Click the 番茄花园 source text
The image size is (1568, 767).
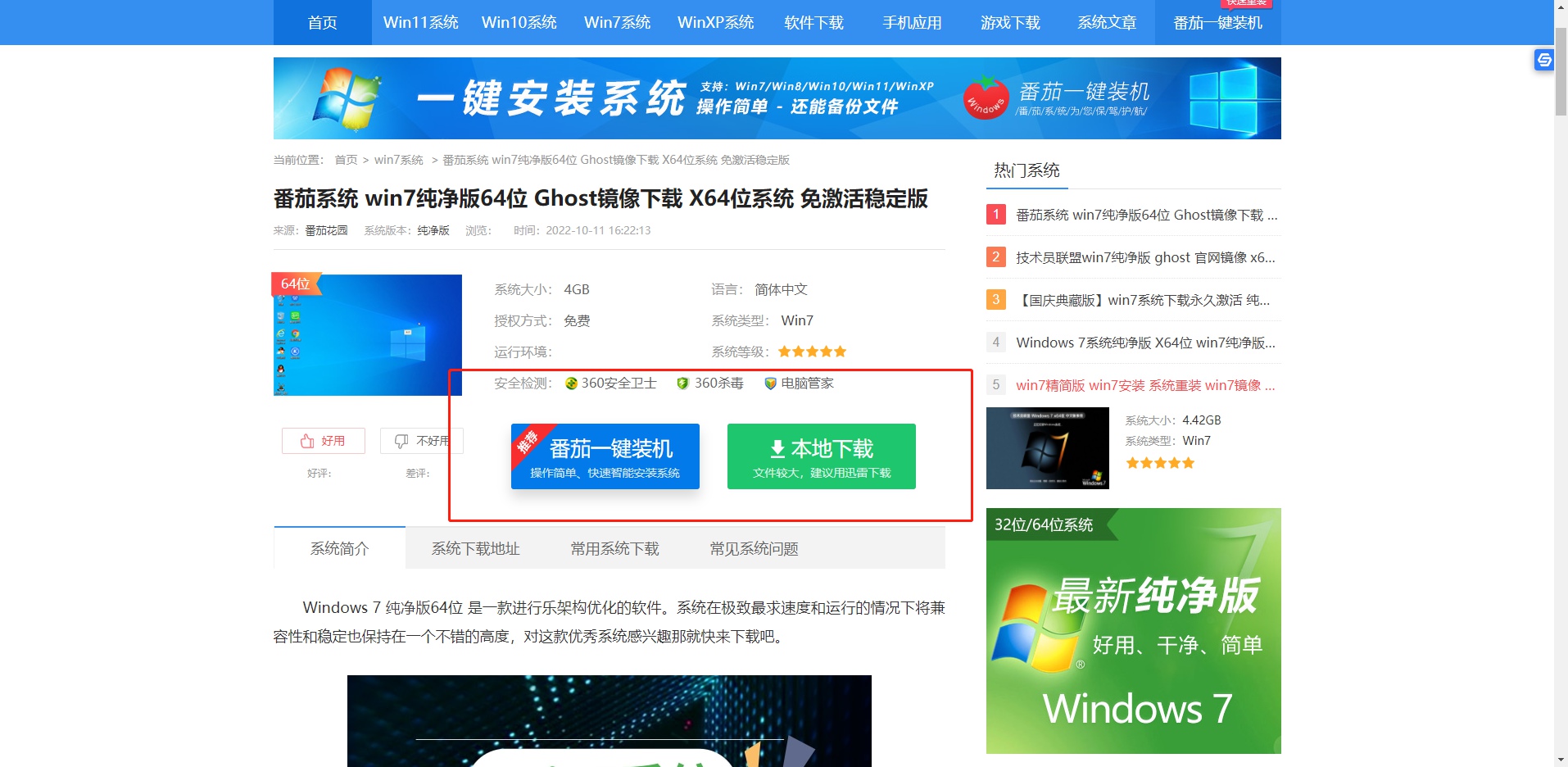click(326, 230)
